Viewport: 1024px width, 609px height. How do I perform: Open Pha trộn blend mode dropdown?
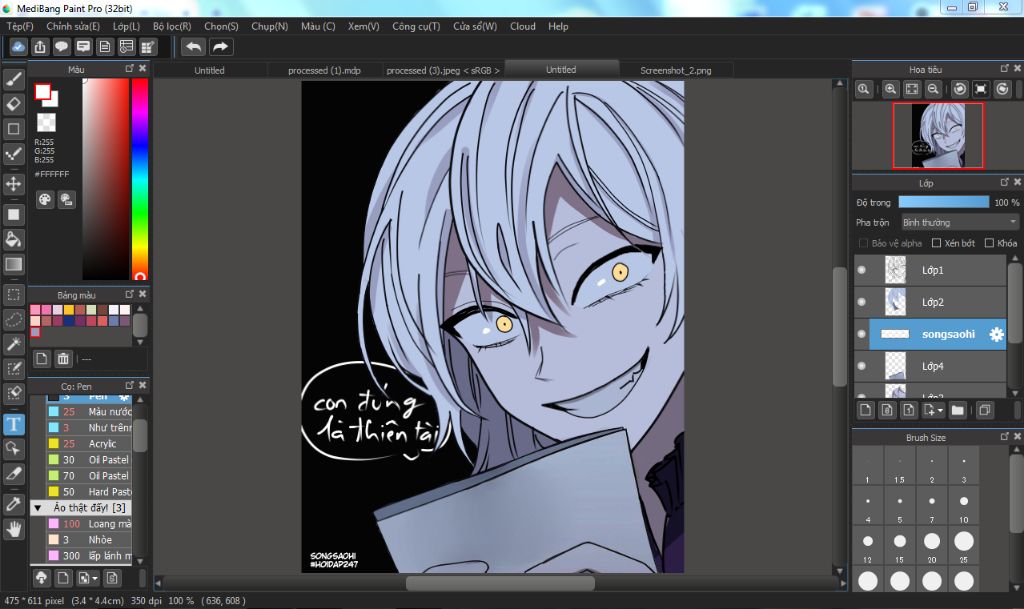coord(960,223)
